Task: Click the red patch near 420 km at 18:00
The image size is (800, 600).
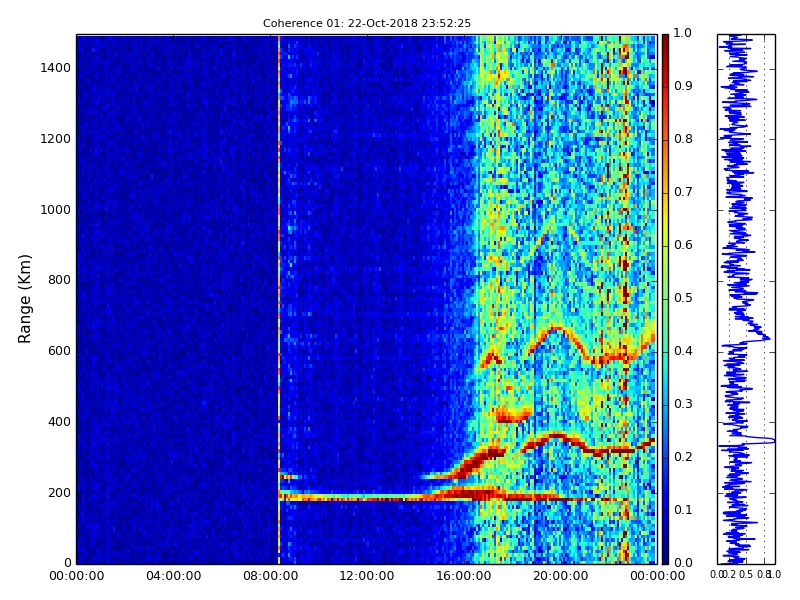Action: point(514,414)
